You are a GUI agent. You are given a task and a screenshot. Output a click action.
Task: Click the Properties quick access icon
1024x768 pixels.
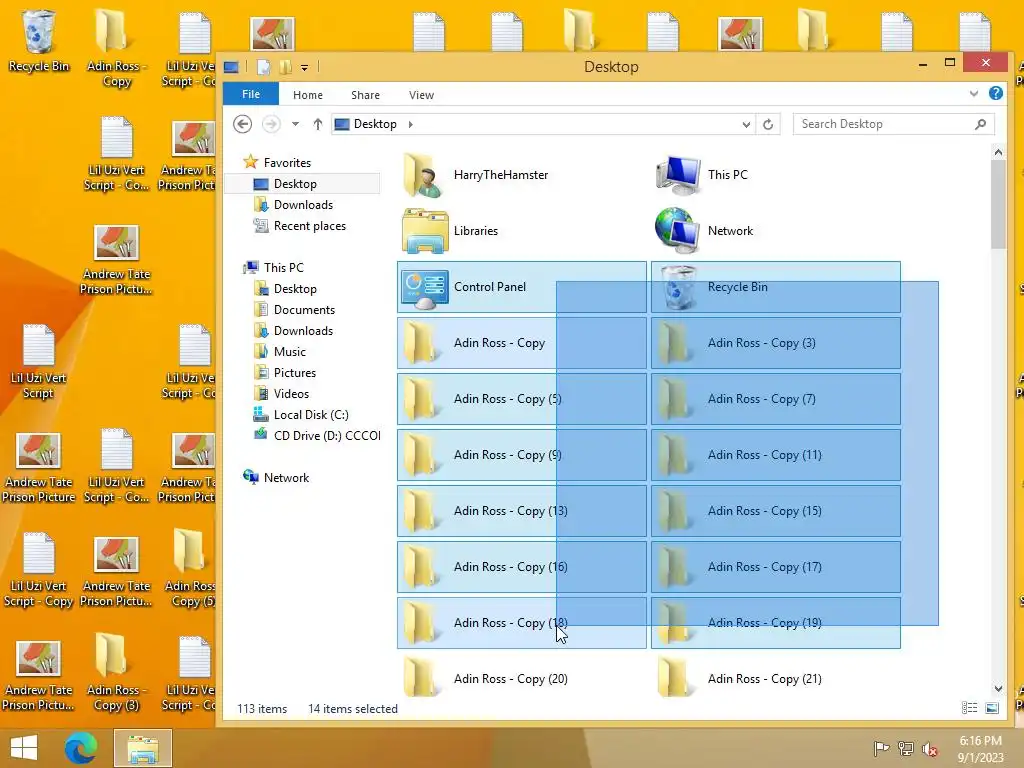[263, 67]
